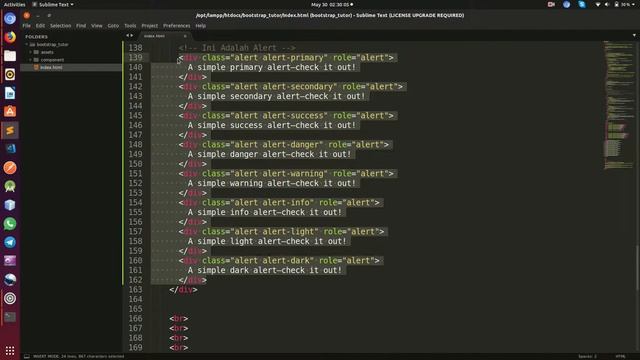Close the index.html tab
This screenshot has height=360, width=640.
tap(185, 36)
